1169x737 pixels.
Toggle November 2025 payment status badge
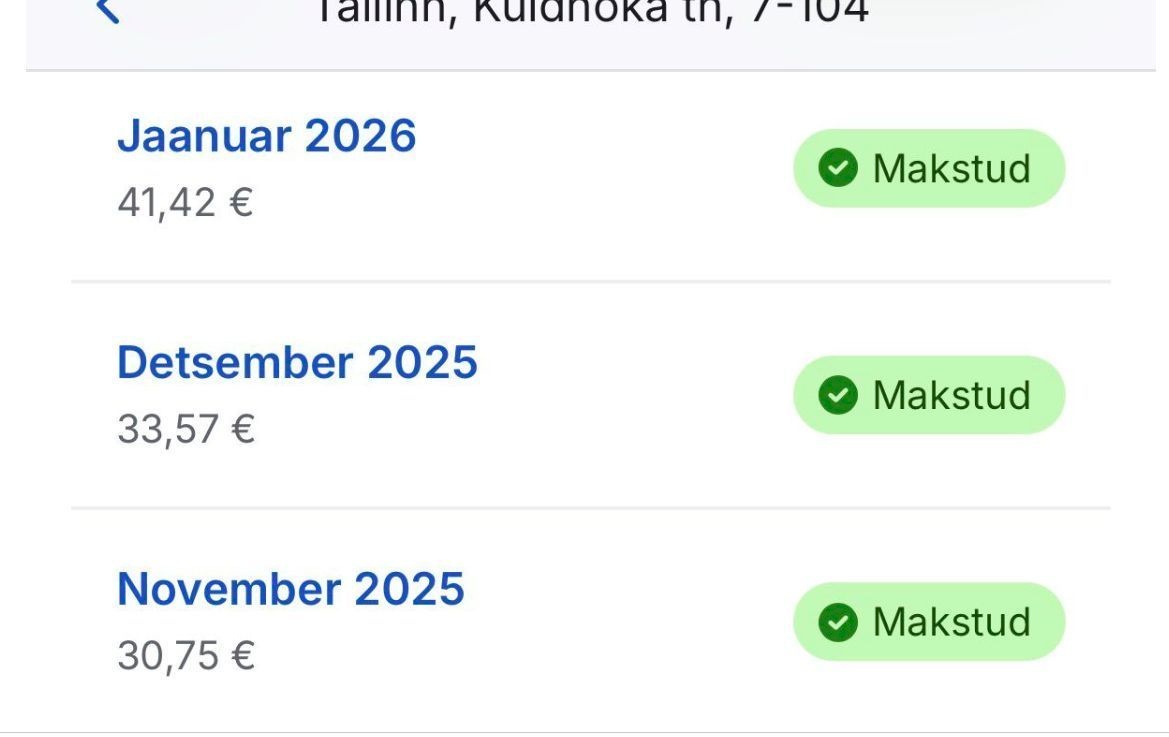pos(928,621)
